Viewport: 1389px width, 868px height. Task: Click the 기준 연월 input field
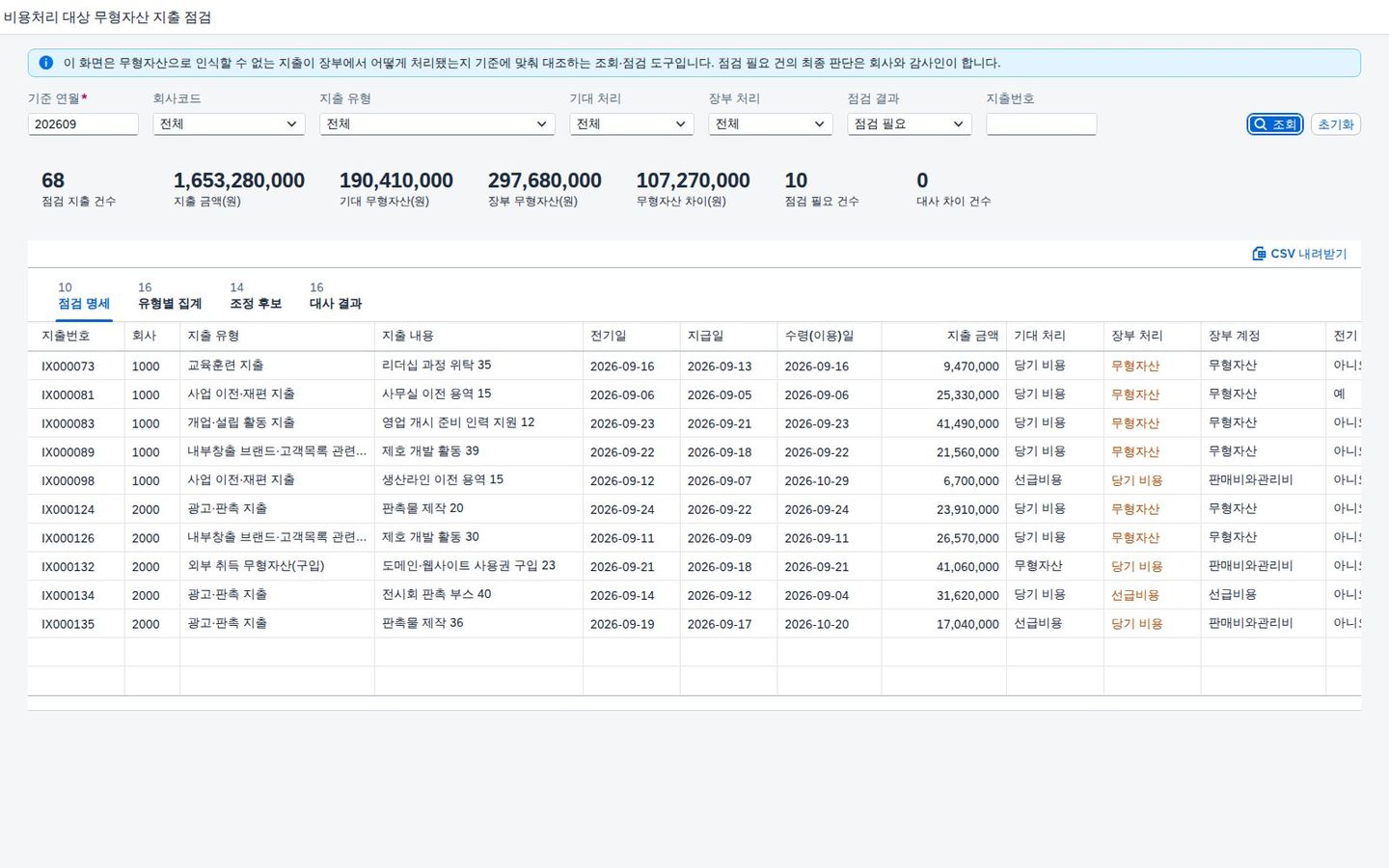pyautogui.click(x=83, y=124)
